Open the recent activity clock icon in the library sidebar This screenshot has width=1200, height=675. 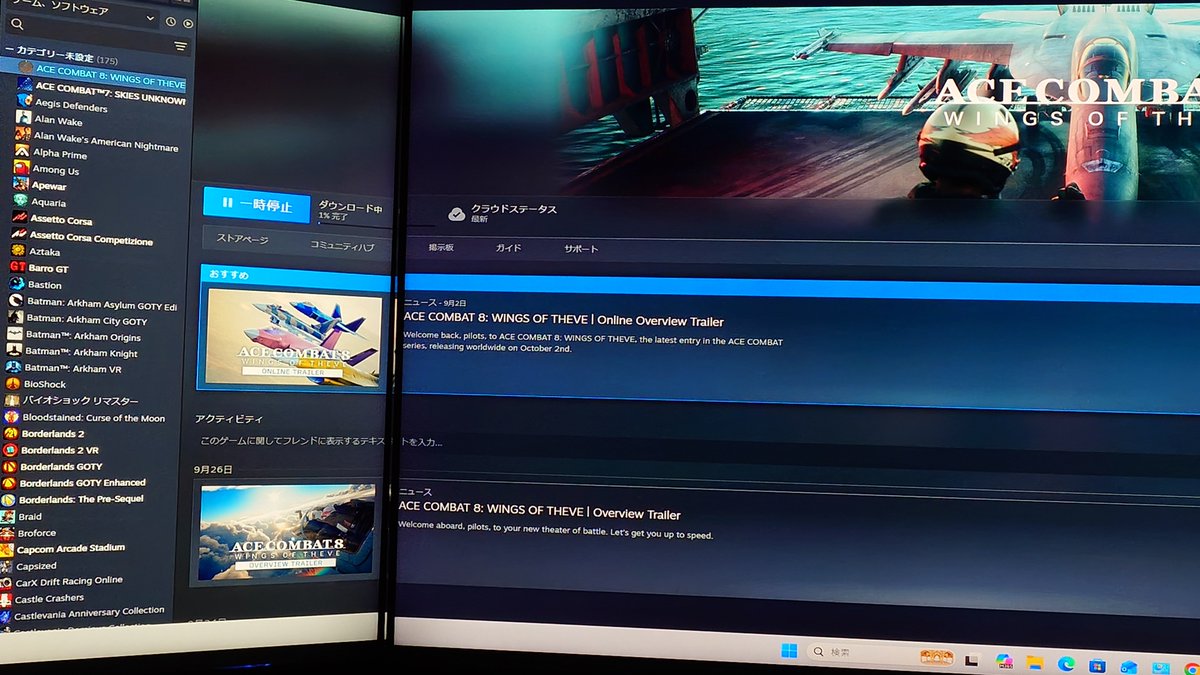point(171,21)
